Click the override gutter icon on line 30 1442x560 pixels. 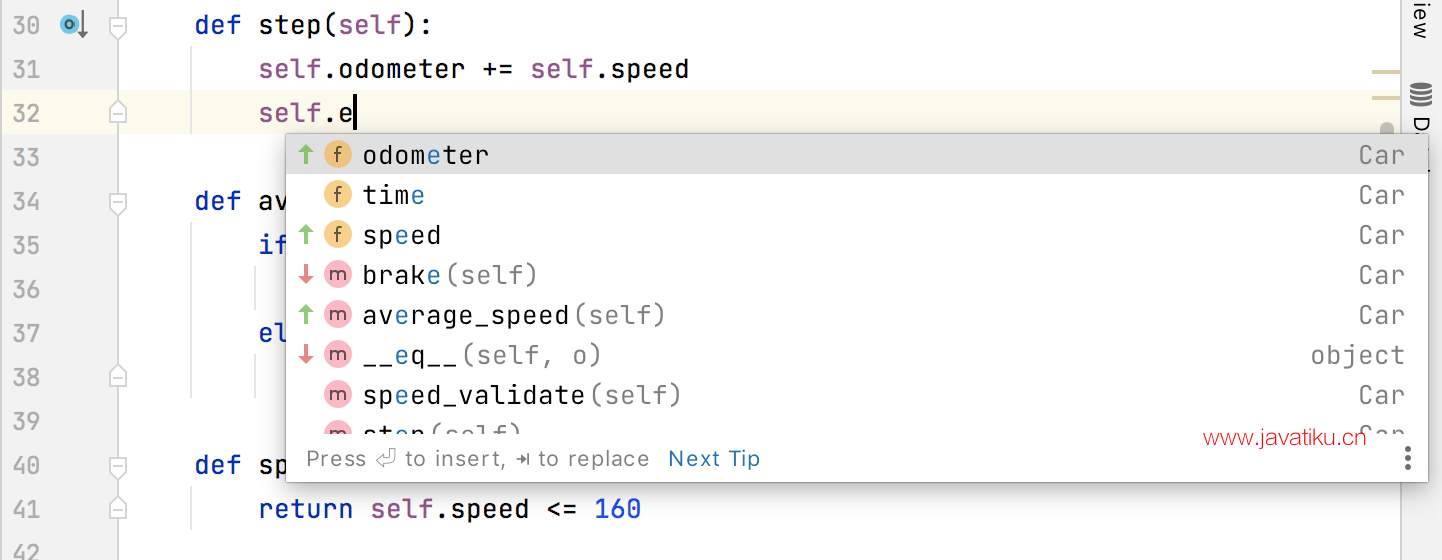point(74,25)
